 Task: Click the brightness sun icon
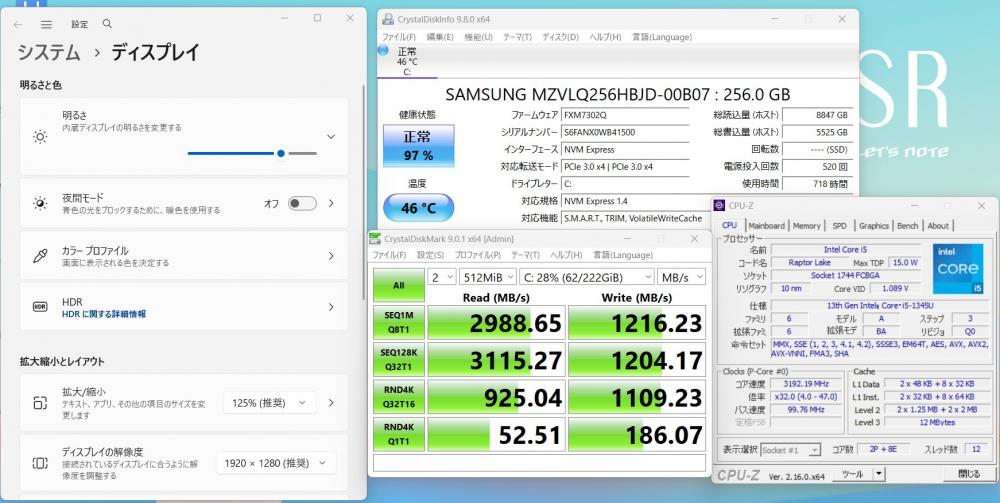pyautogui.click(x=40, y=136)
